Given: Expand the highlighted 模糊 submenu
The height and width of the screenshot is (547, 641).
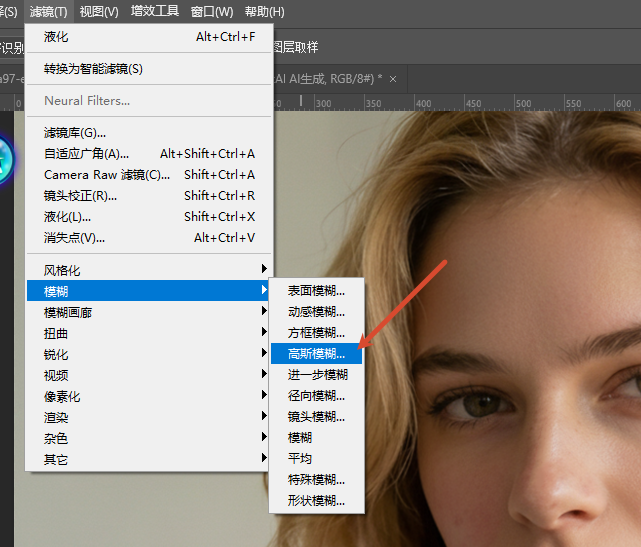Looking at the screenshot, I should click(x=148, y=291).
